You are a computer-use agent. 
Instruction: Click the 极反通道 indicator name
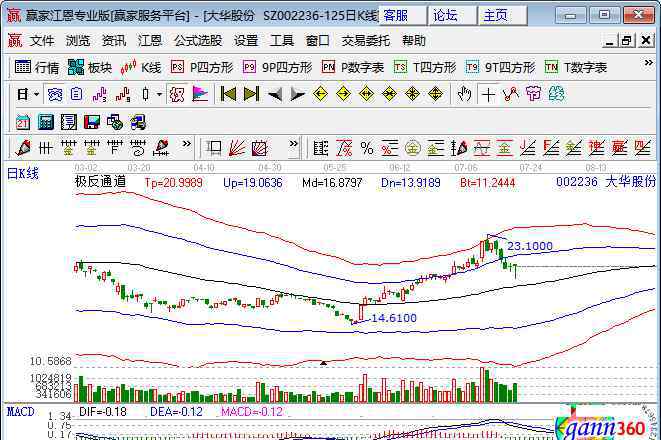(x=100, y=182)
